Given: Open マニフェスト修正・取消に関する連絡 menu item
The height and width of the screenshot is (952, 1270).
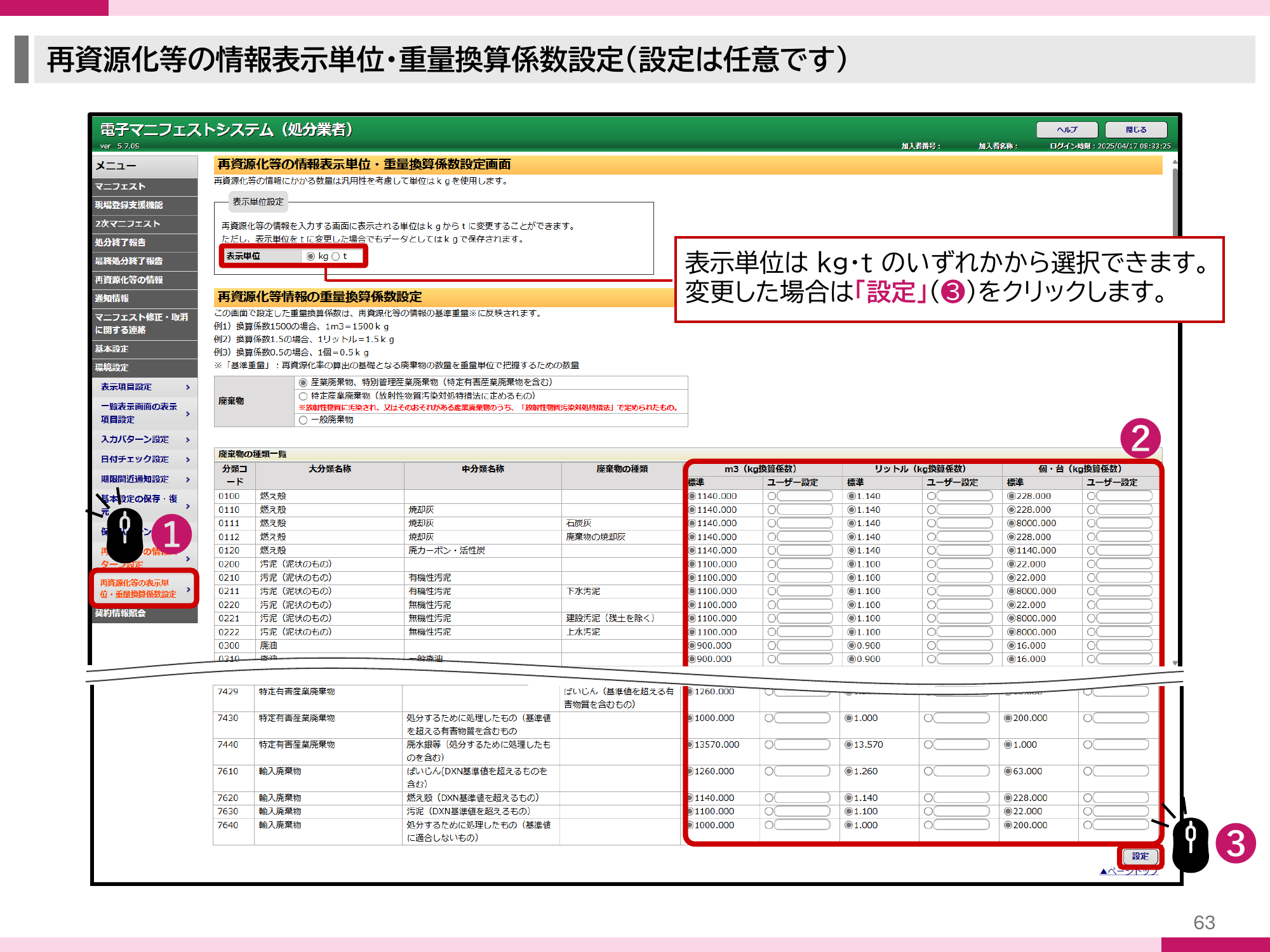Looking at the screenshot, I should pyautogui.click(x=145, y=324).
